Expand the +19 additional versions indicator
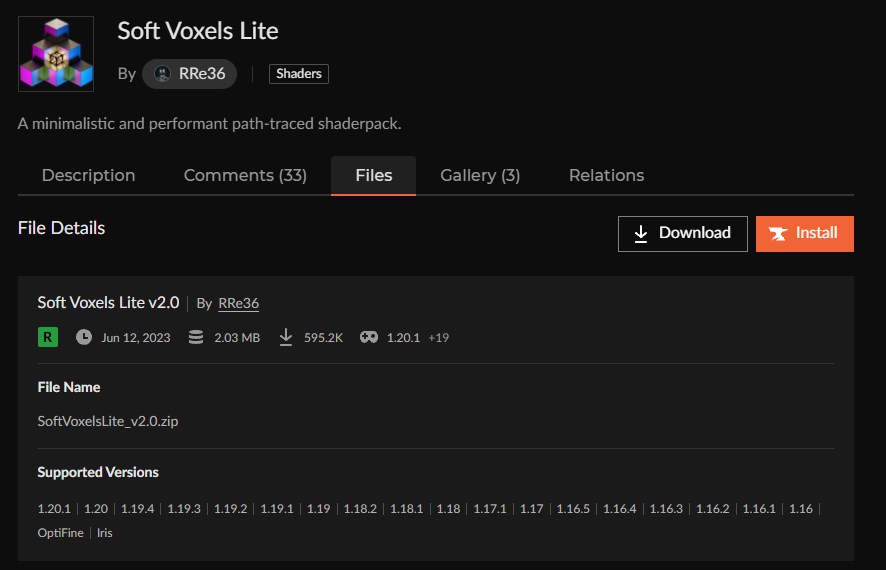 coord(438,338)
